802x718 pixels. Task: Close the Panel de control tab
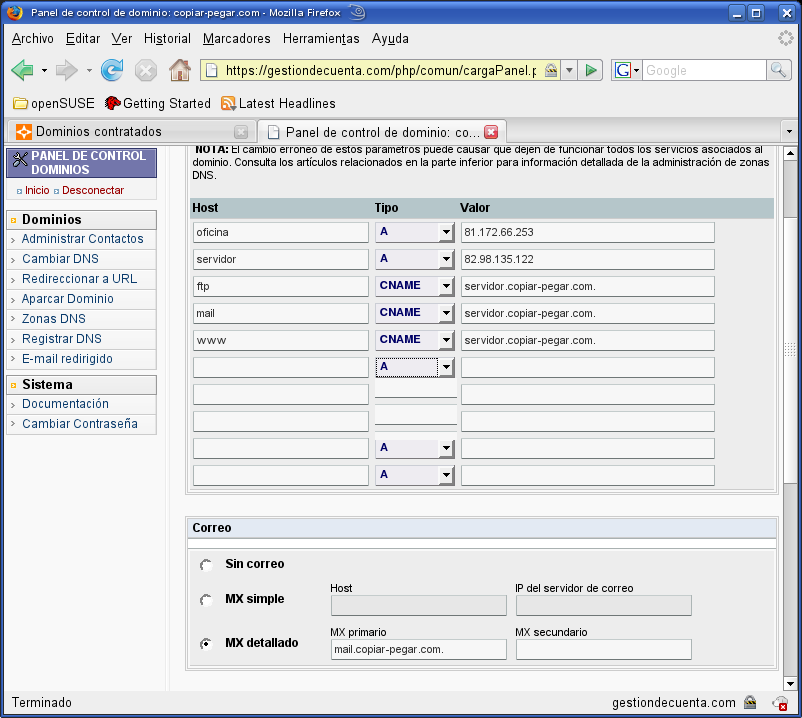coord(491,132)
